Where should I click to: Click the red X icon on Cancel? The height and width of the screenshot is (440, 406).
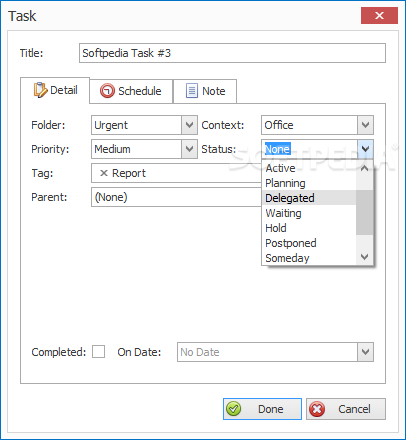tap(317, 409)
